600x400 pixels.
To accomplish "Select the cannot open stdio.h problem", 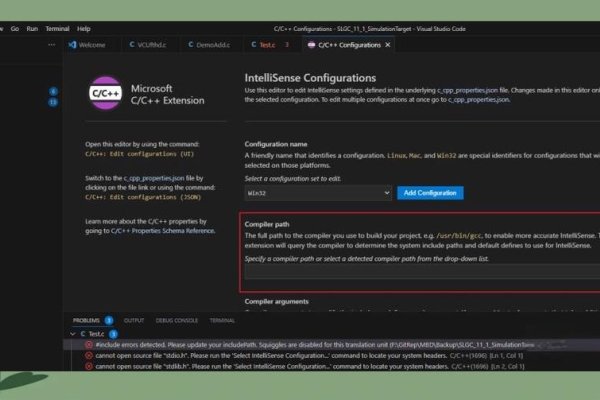I will tap(331, 356).
